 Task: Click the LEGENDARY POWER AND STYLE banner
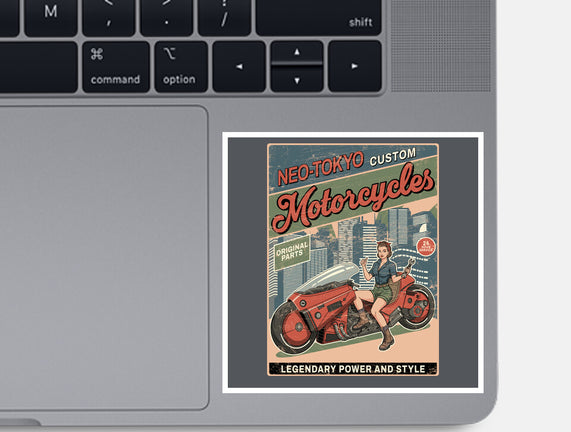353,369
